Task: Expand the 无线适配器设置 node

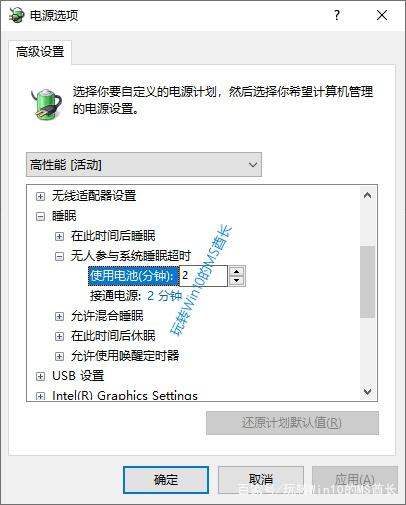Action: 40,196
